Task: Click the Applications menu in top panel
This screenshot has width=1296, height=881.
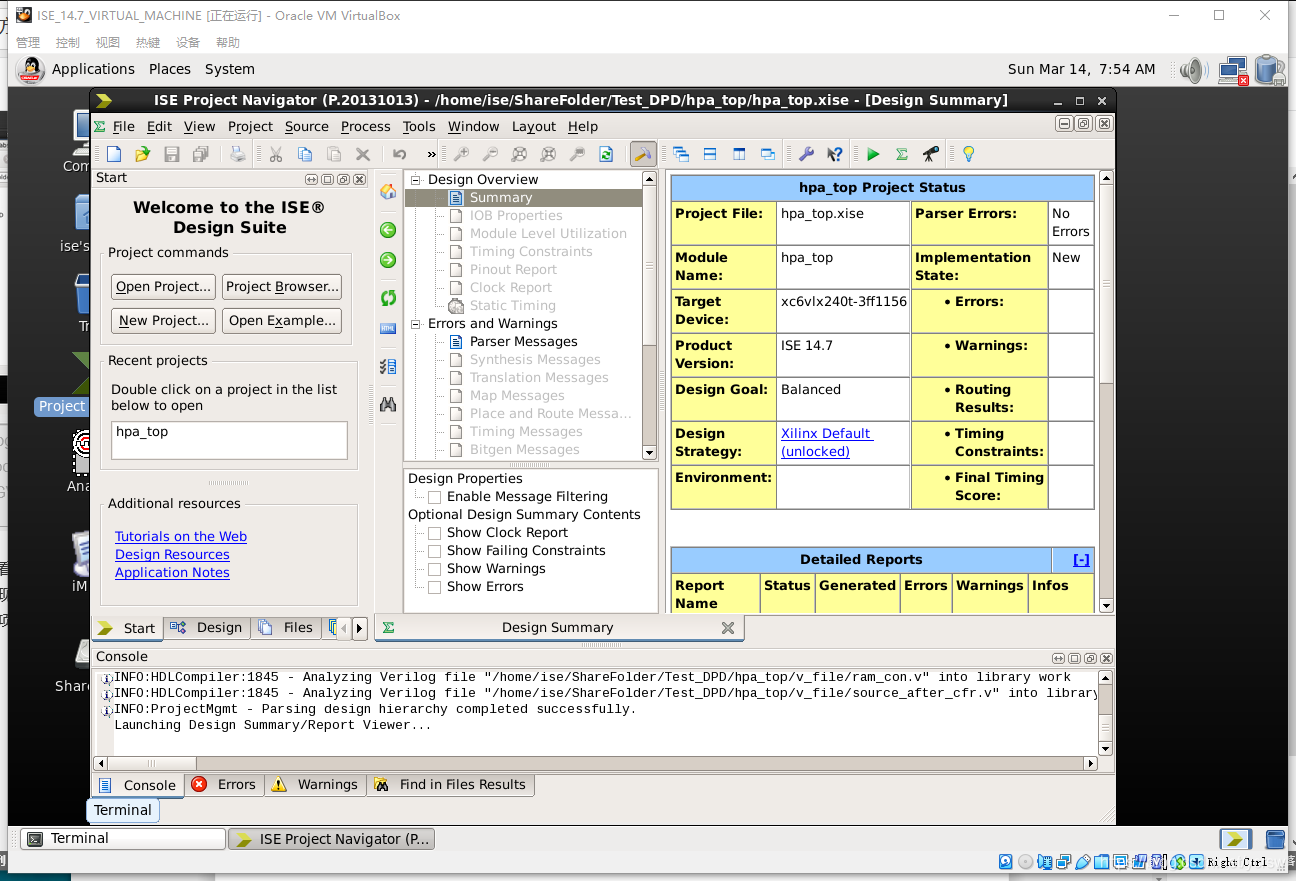Action: pos(93,69)
